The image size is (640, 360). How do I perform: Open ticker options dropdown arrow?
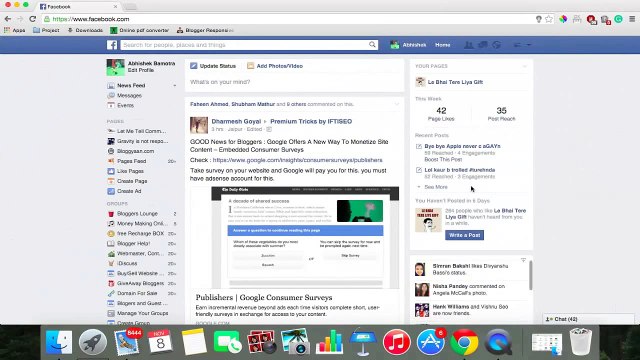coord(523,260)
